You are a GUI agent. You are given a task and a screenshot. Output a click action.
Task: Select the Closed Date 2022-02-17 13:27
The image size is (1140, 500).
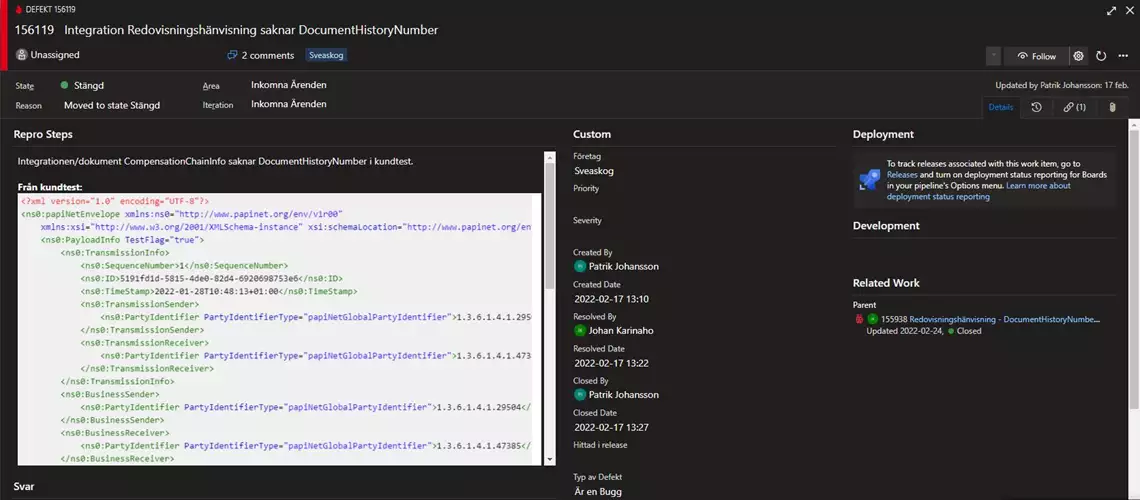tap(611, 427)
